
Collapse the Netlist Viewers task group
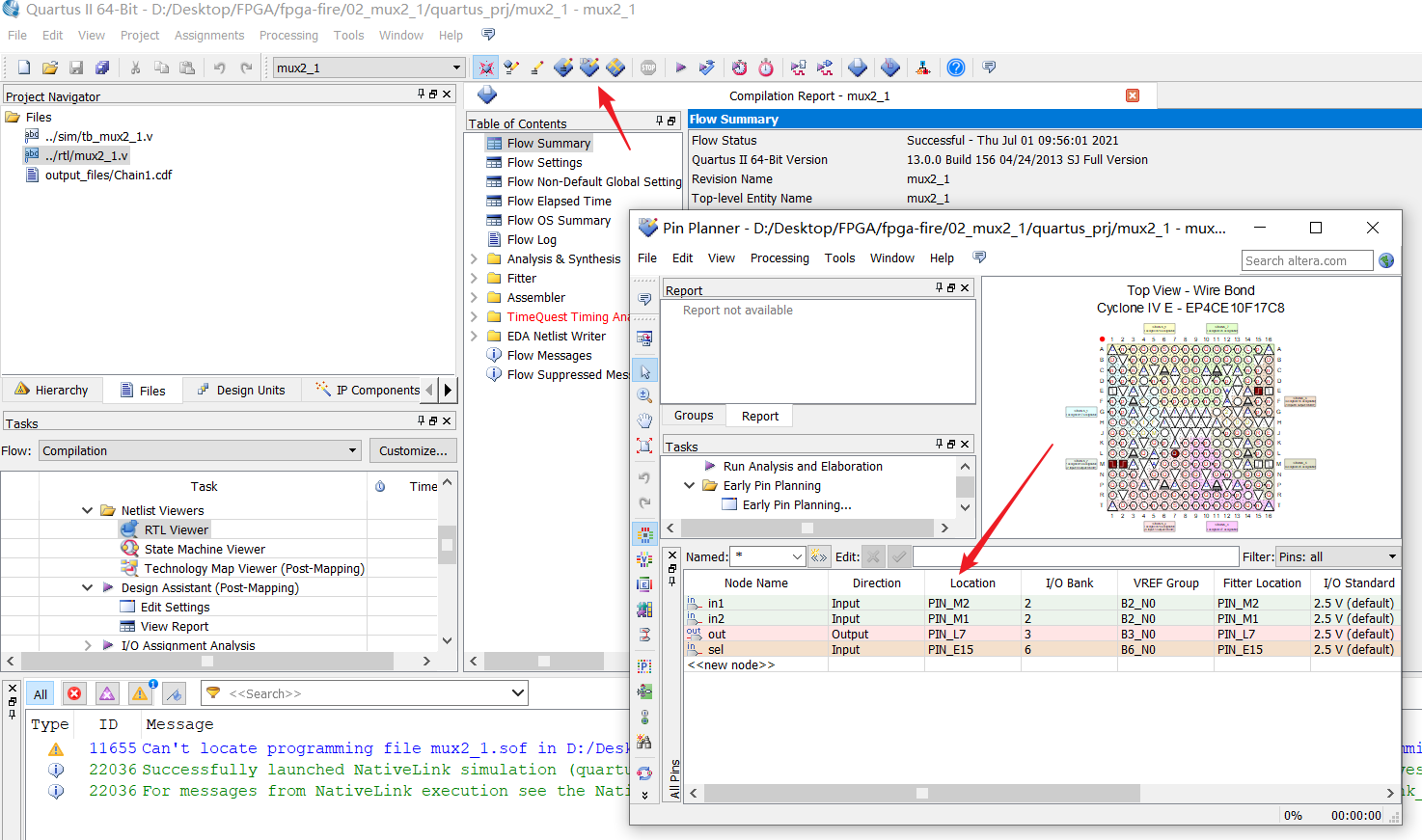pos(87,510)
